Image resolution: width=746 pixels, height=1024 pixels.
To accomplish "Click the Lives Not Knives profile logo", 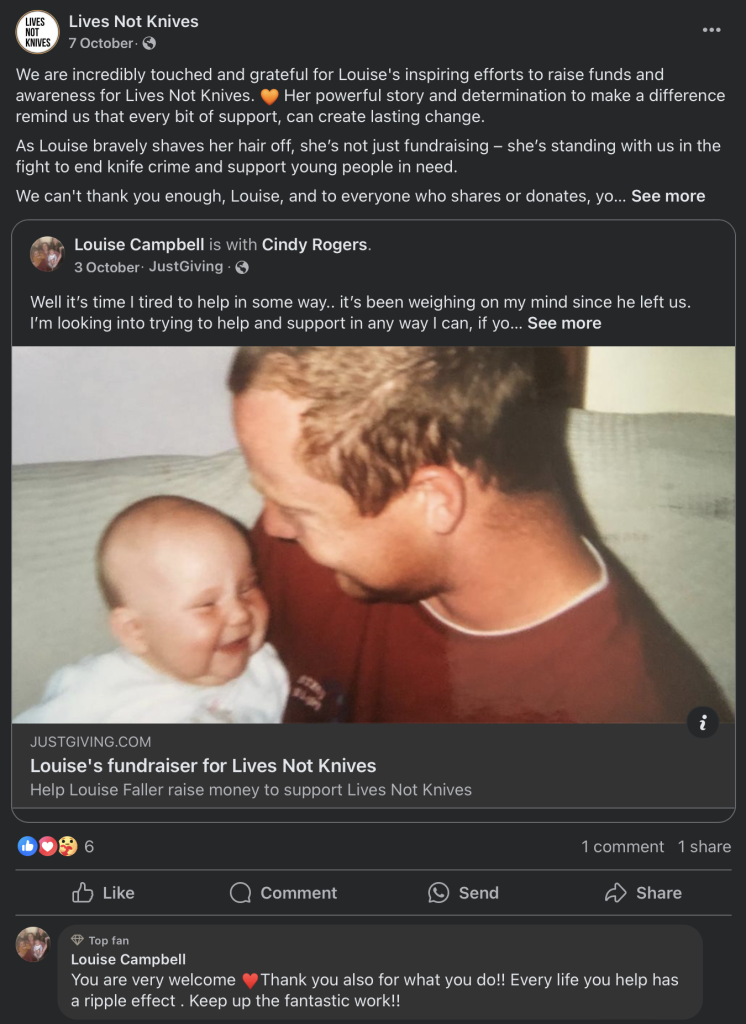I will point(37,31).
